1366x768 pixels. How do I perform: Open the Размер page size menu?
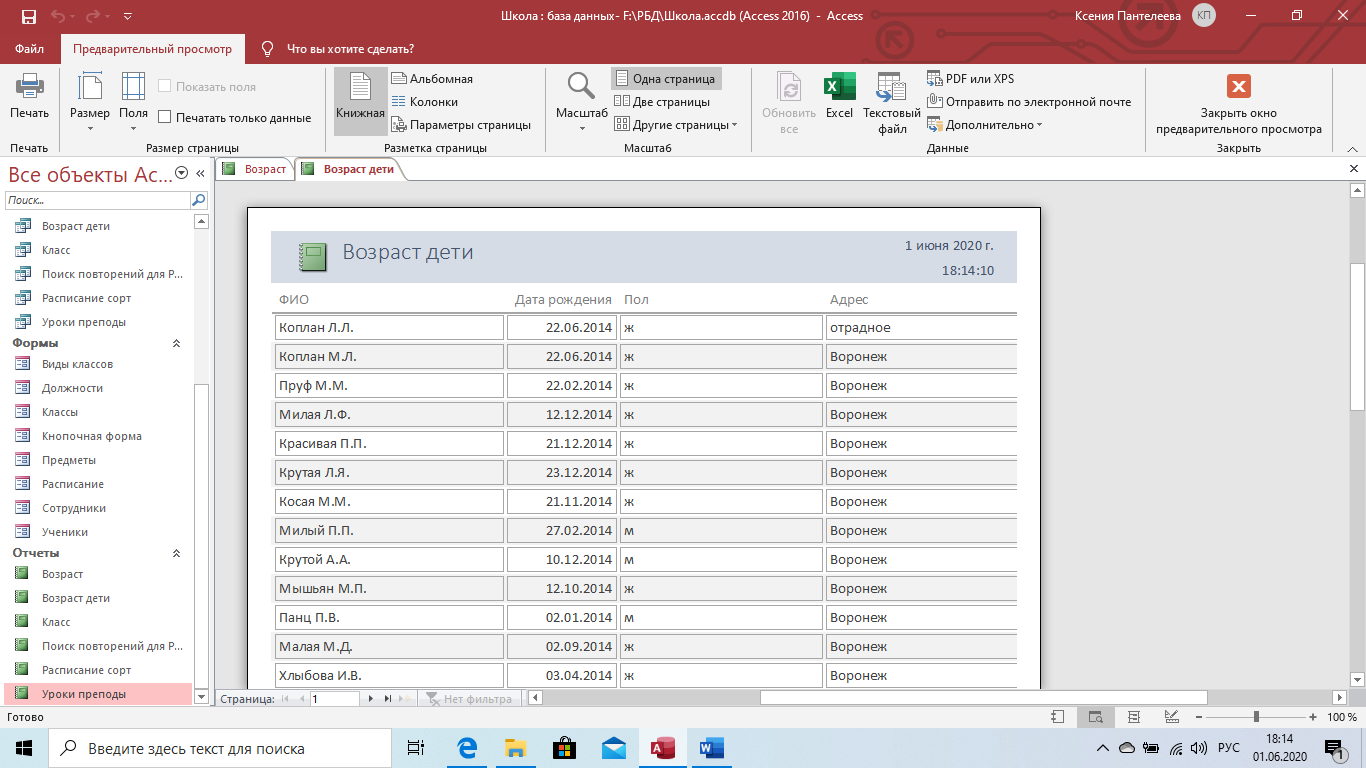click(90, 102)
